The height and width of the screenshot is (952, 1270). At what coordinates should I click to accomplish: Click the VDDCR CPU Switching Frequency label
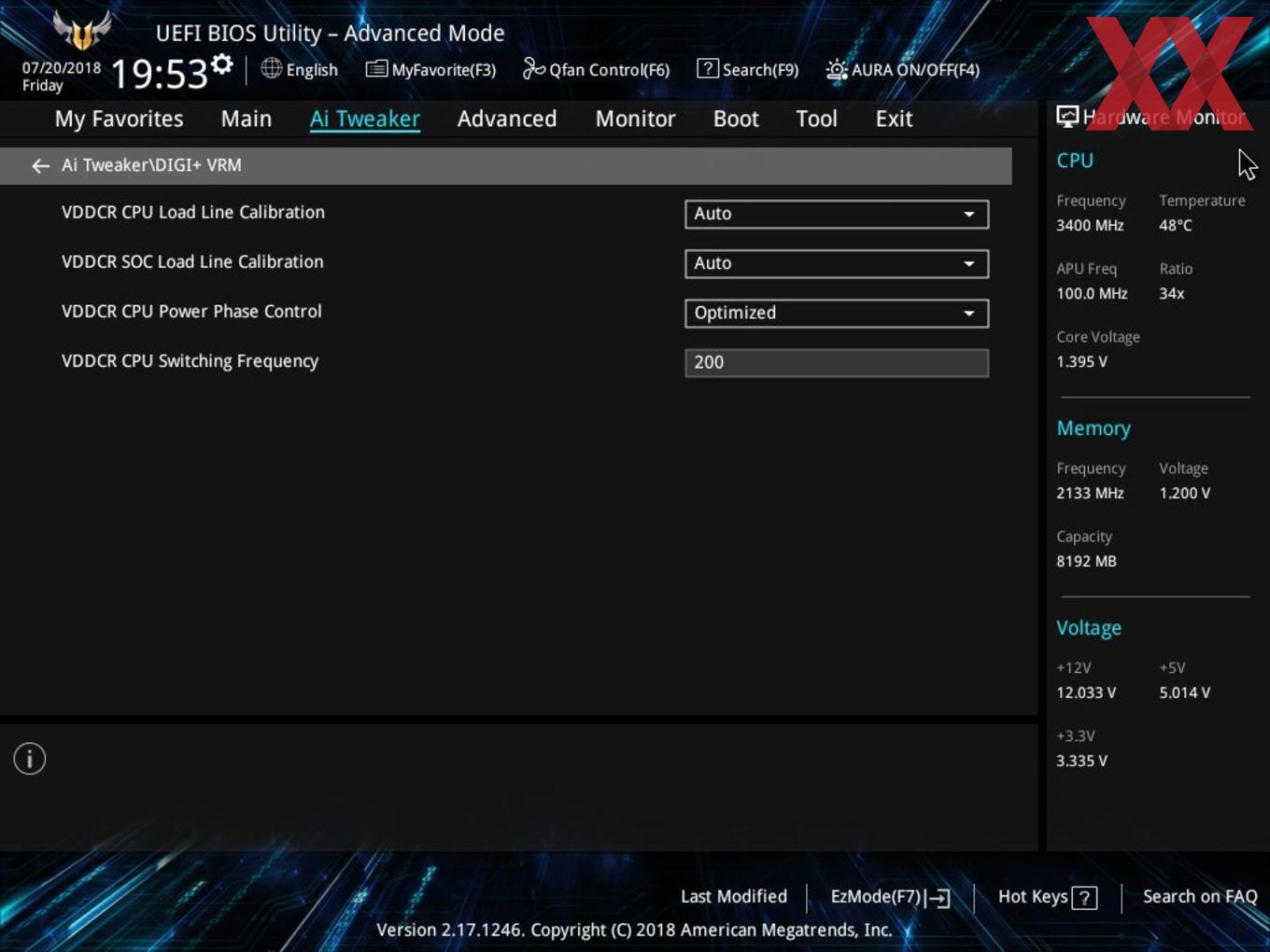190,360
